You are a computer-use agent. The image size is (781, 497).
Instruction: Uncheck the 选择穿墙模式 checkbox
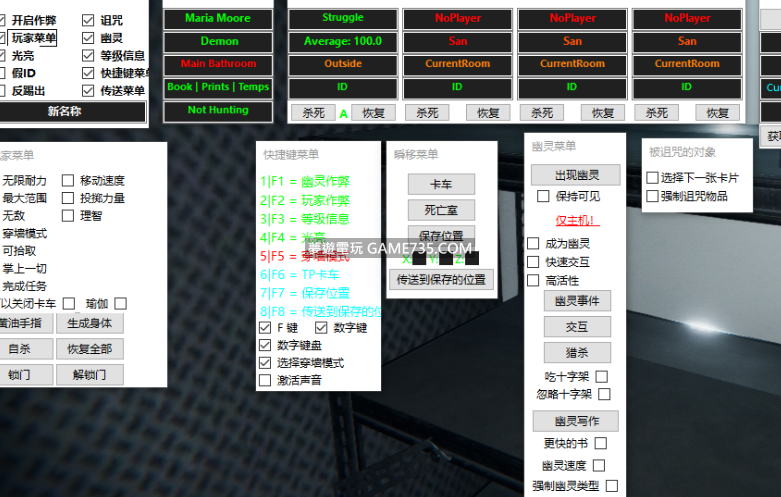[265, 363]
